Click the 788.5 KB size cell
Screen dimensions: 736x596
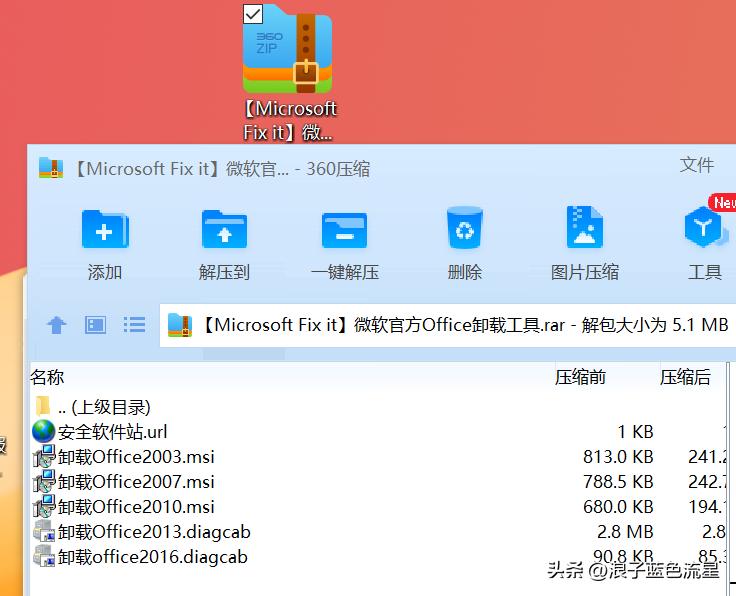point(618,481)
